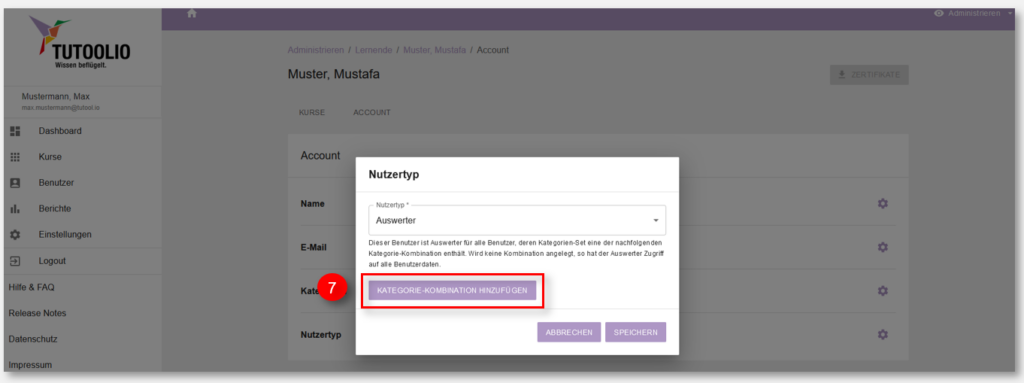This screenshot has width=1024, height=383.
Task: Click the Logout icon in sidebar
Action: [x=16, y=261]
